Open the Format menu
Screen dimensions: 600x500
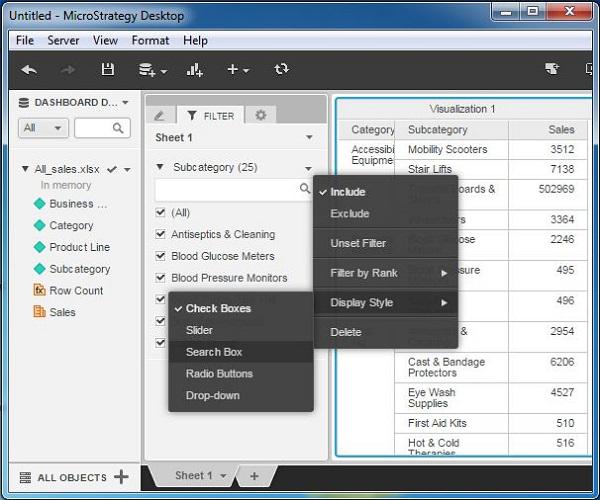(x=150, y=40)
